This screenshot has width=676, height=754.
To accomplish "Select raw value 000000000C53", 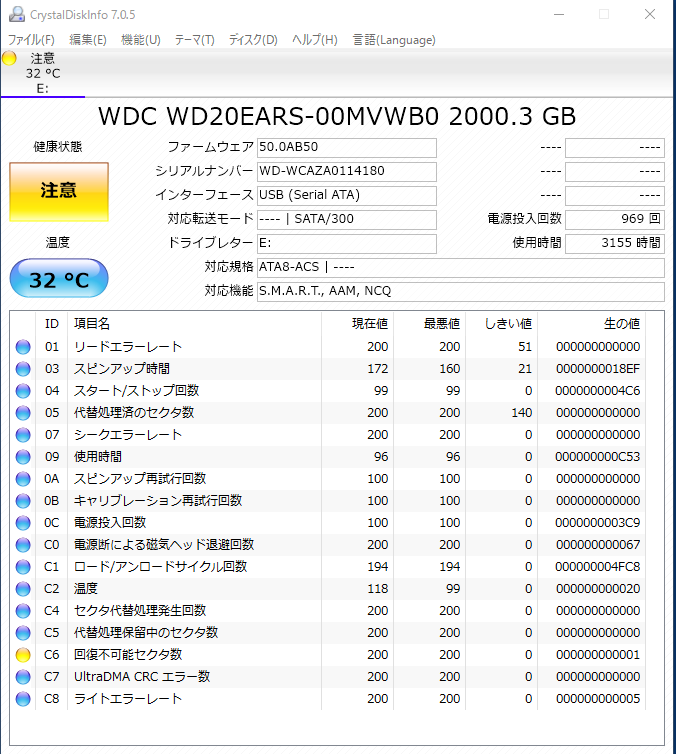I will (598, 457).
